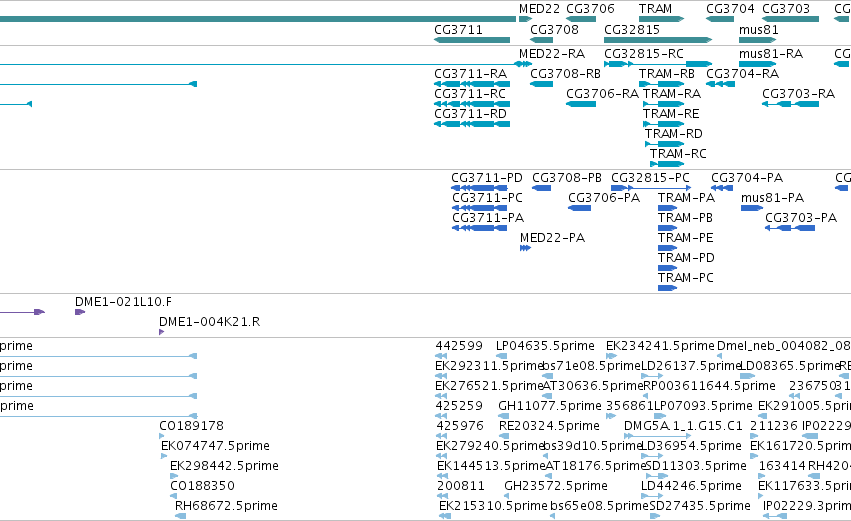Click the RH68672.5prime EST label

pos(226,506)
